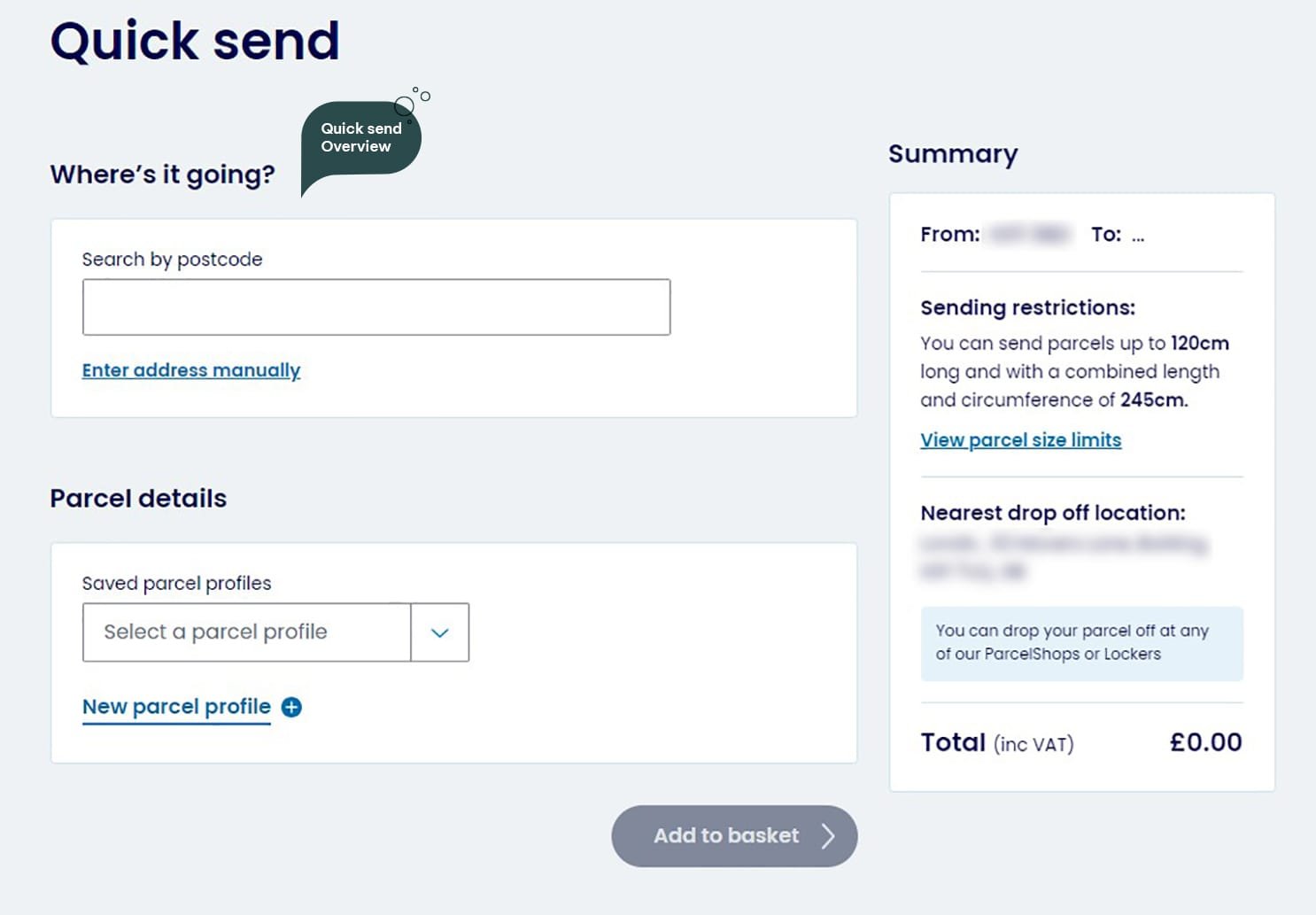Click the Search by postcode field
Image resolution: width=1316 pixels, height=915 pixels.
(376, 307)
